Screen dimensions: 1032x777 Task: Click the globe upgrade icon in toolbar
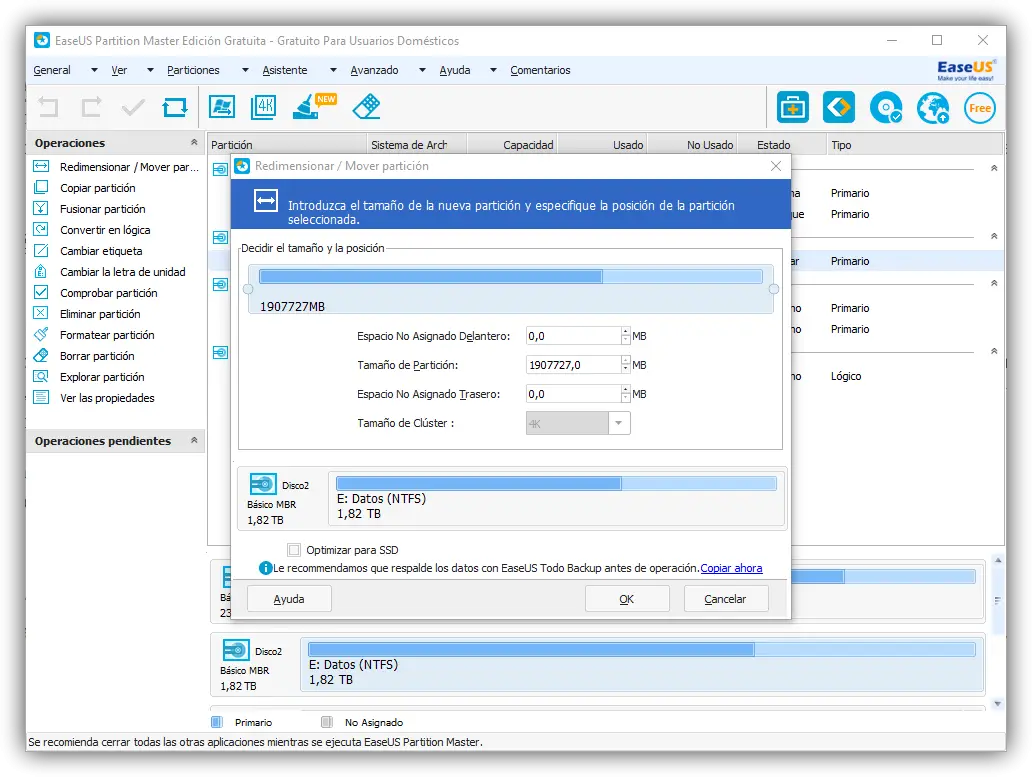(x=933, y=108)
